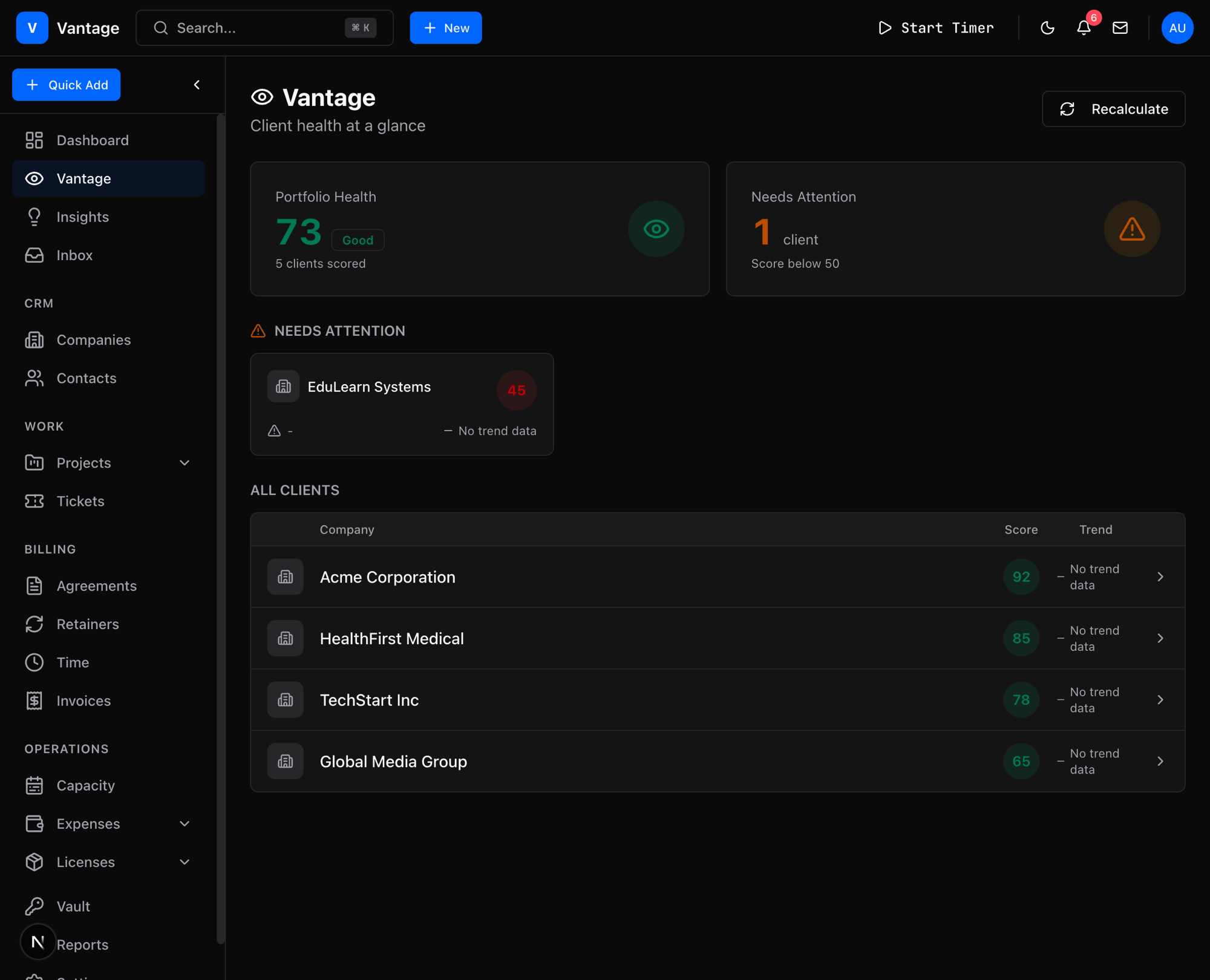
Task: Collapse the sidebar with the arrow
Action: pyautogui.click(x=197, y=85)
